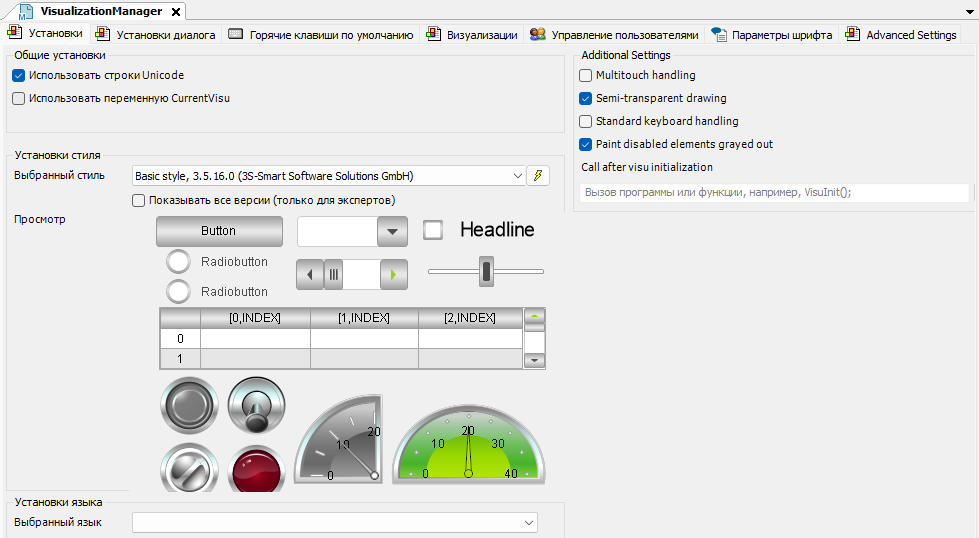Click the rotary switch preview element
This screenshot has width=979, height=538.
pyautogui.click(x=256, y=404)
